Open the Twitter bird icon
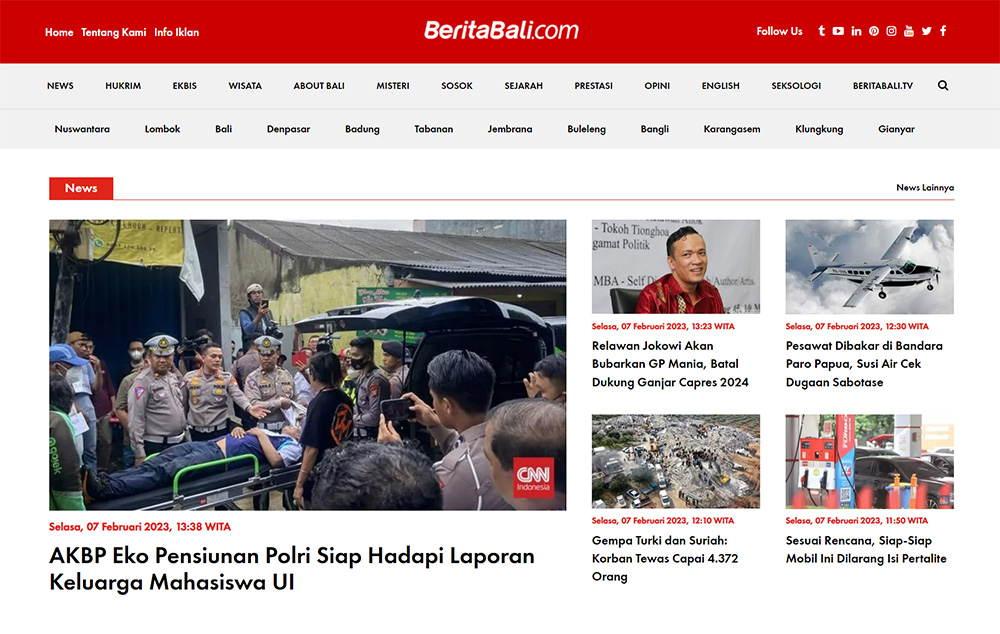 tap(927, 31)
